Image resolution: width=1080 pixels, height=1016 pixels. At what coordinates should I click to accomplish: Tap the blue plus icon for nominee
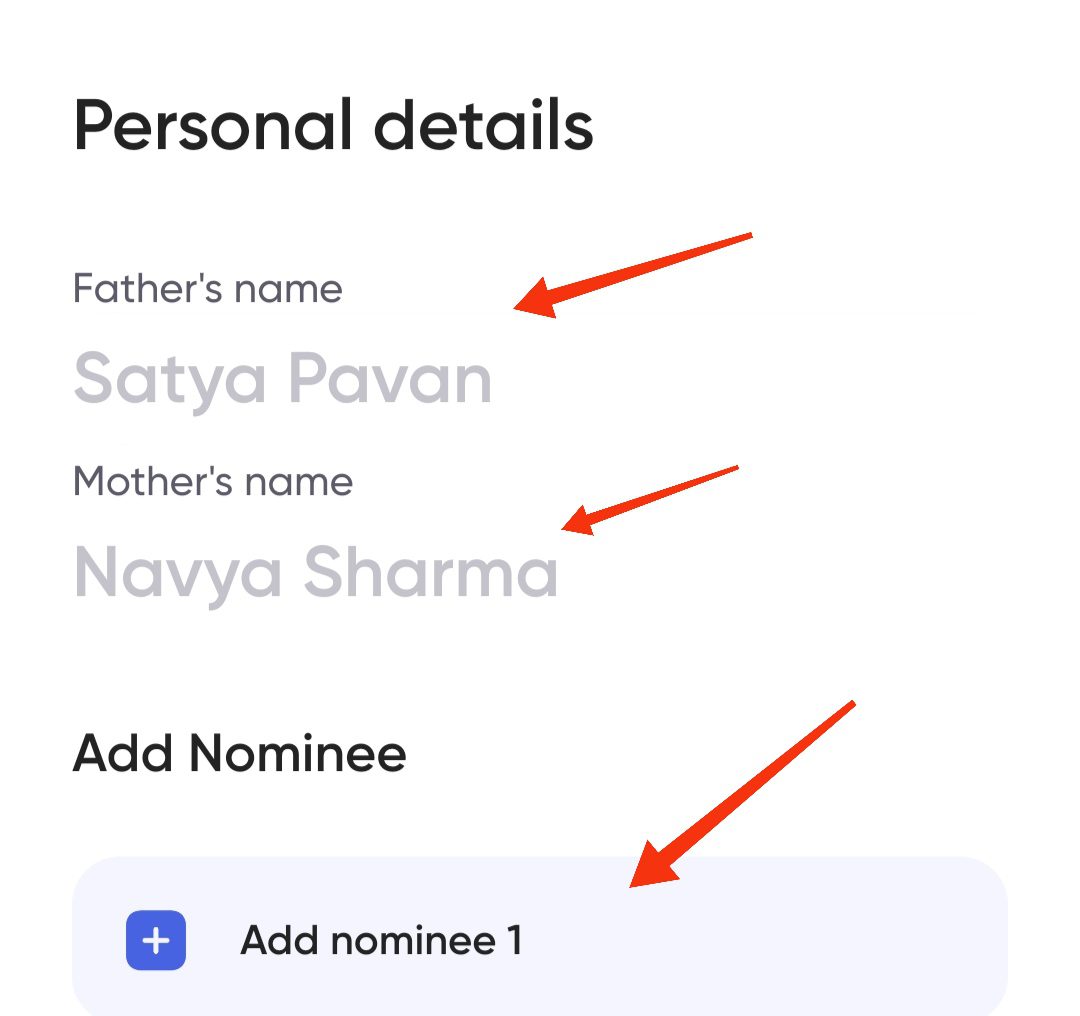coord(156,940)
